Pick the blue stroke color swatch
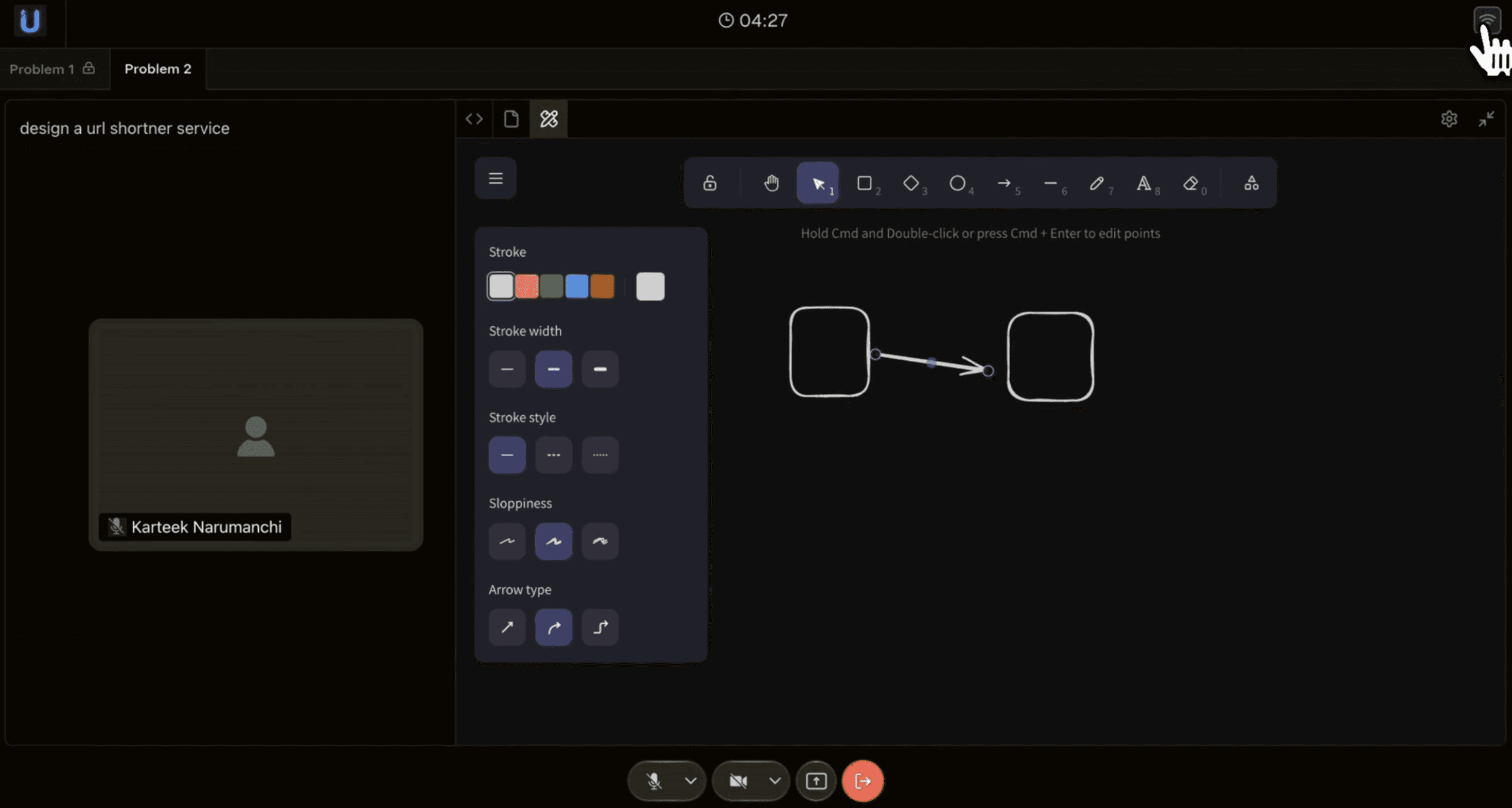This screenshot has width=1512, height=808. click(576, 286)
